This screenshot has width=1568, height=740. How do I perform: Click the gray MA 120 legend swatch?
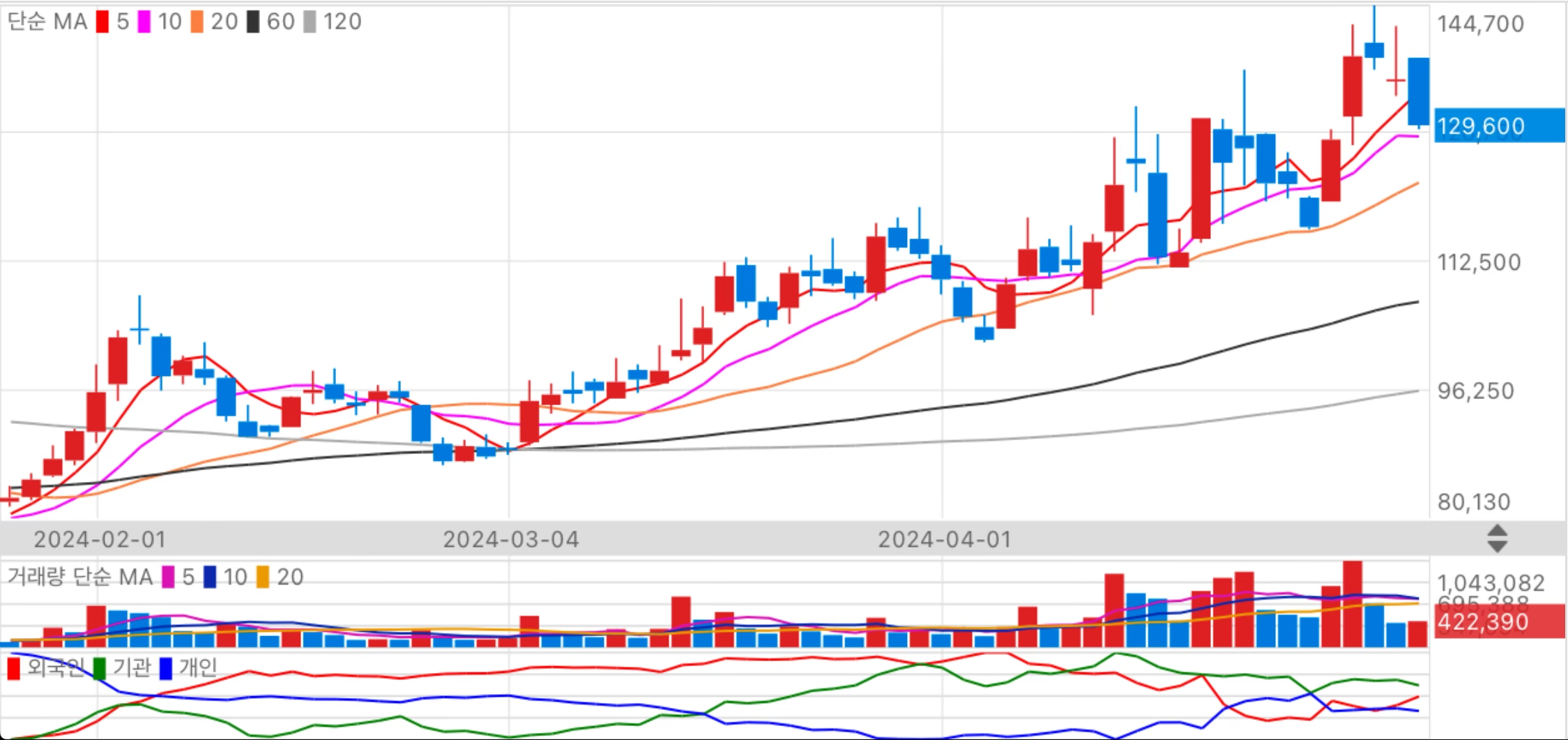[310, 22]
